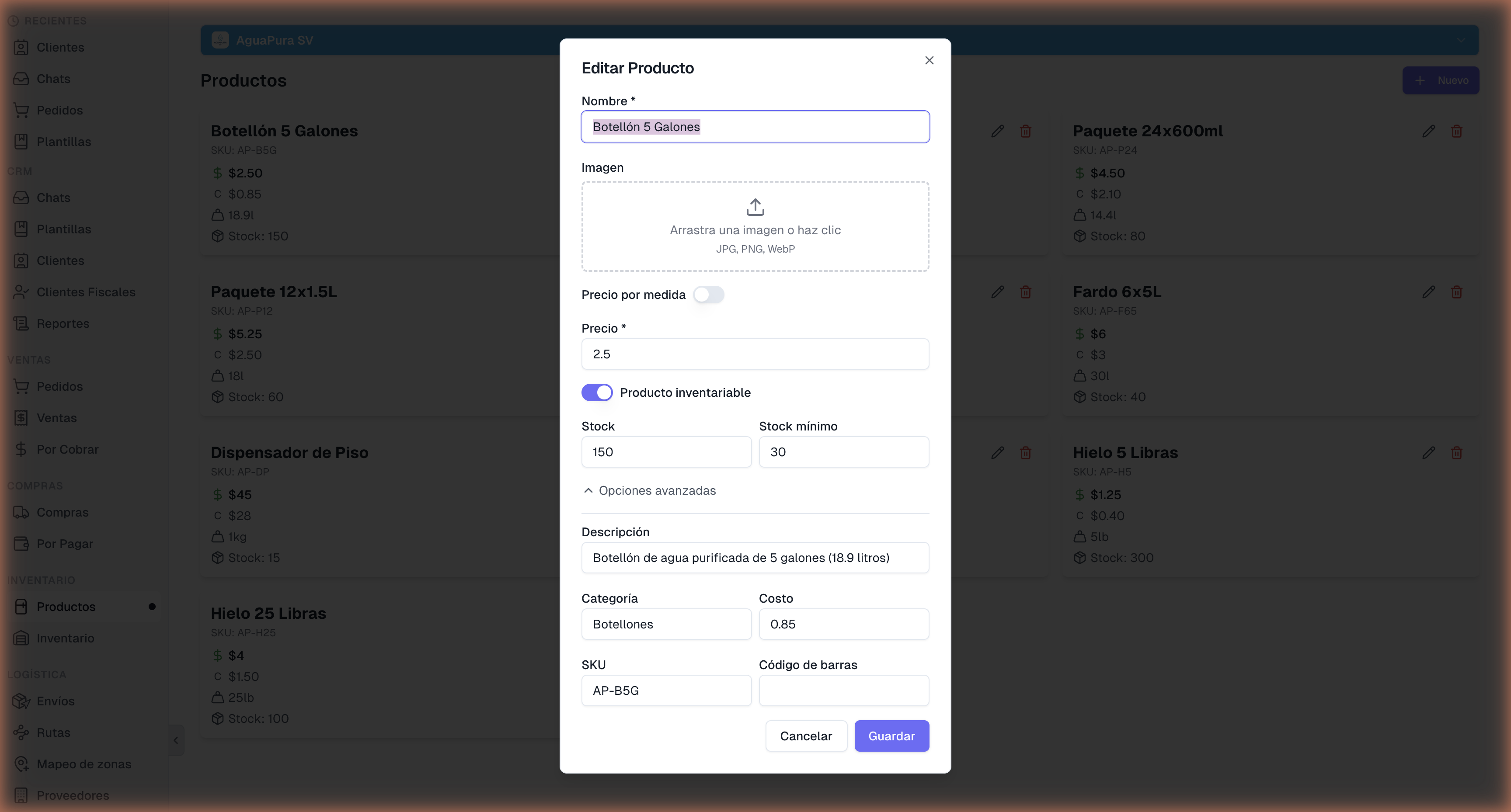Enable the Precio por medida switch

(709, 295)
